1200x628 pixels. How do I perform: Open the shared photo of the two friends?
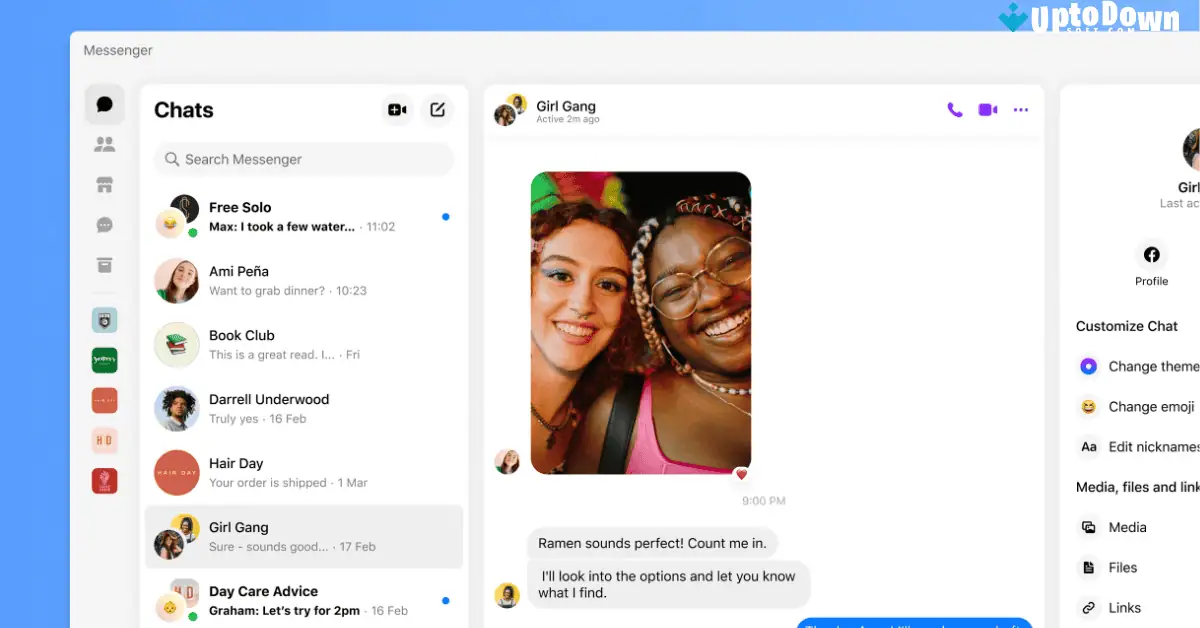[x=640, y=320]
